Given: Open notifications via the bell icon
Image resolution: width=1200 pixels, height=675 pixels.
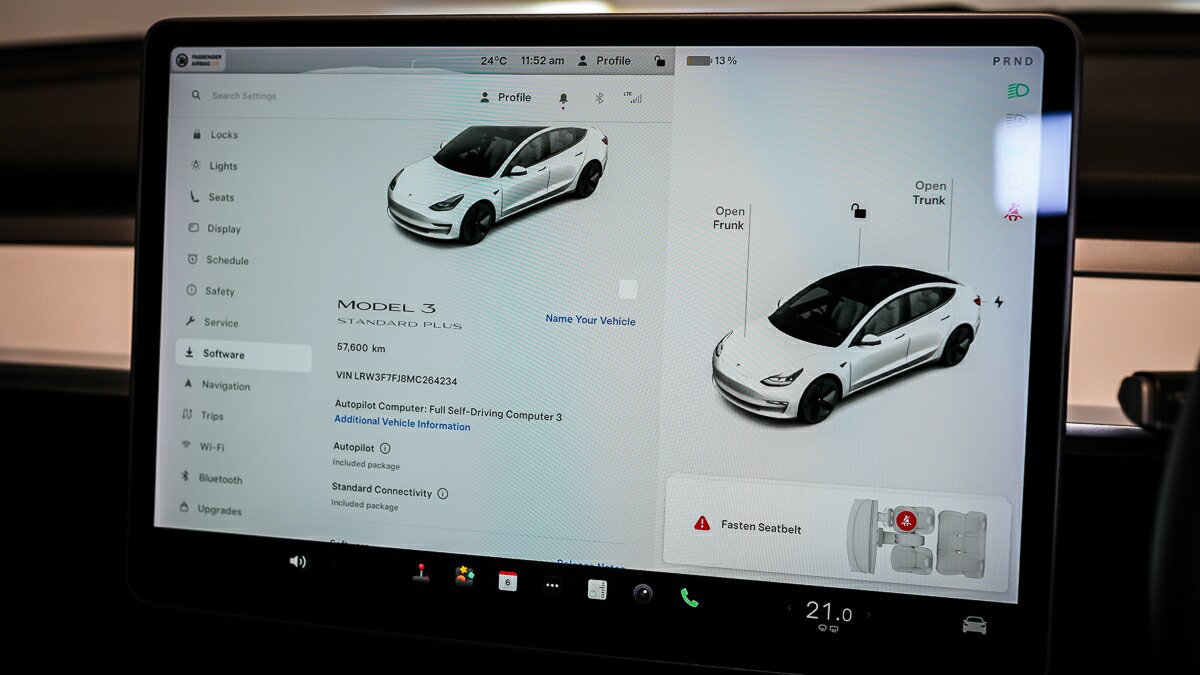Looking at the screenshot, I should [x=563, y=98].
